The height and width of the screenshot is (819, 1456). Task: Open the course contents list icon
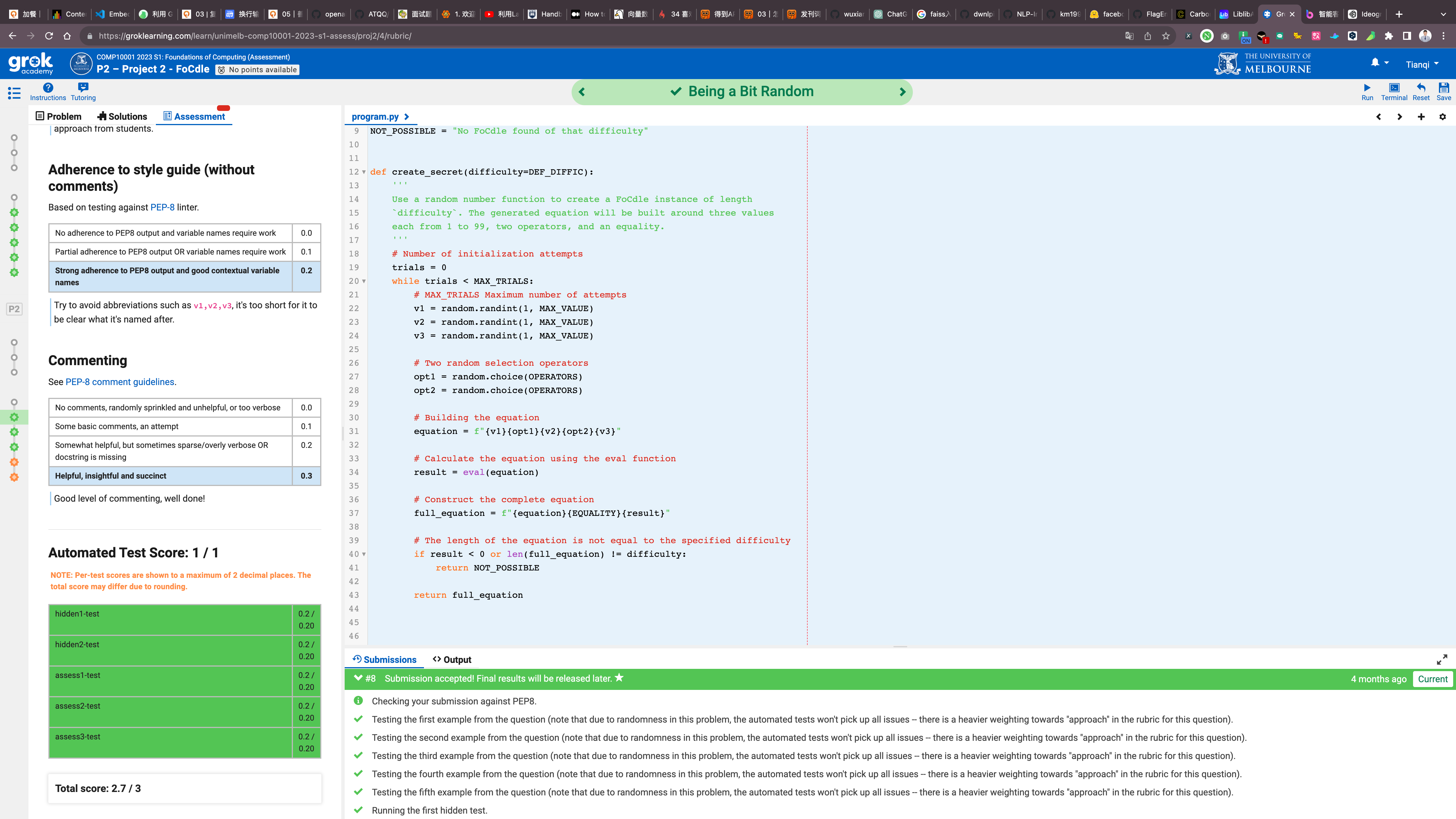(14, 93)
